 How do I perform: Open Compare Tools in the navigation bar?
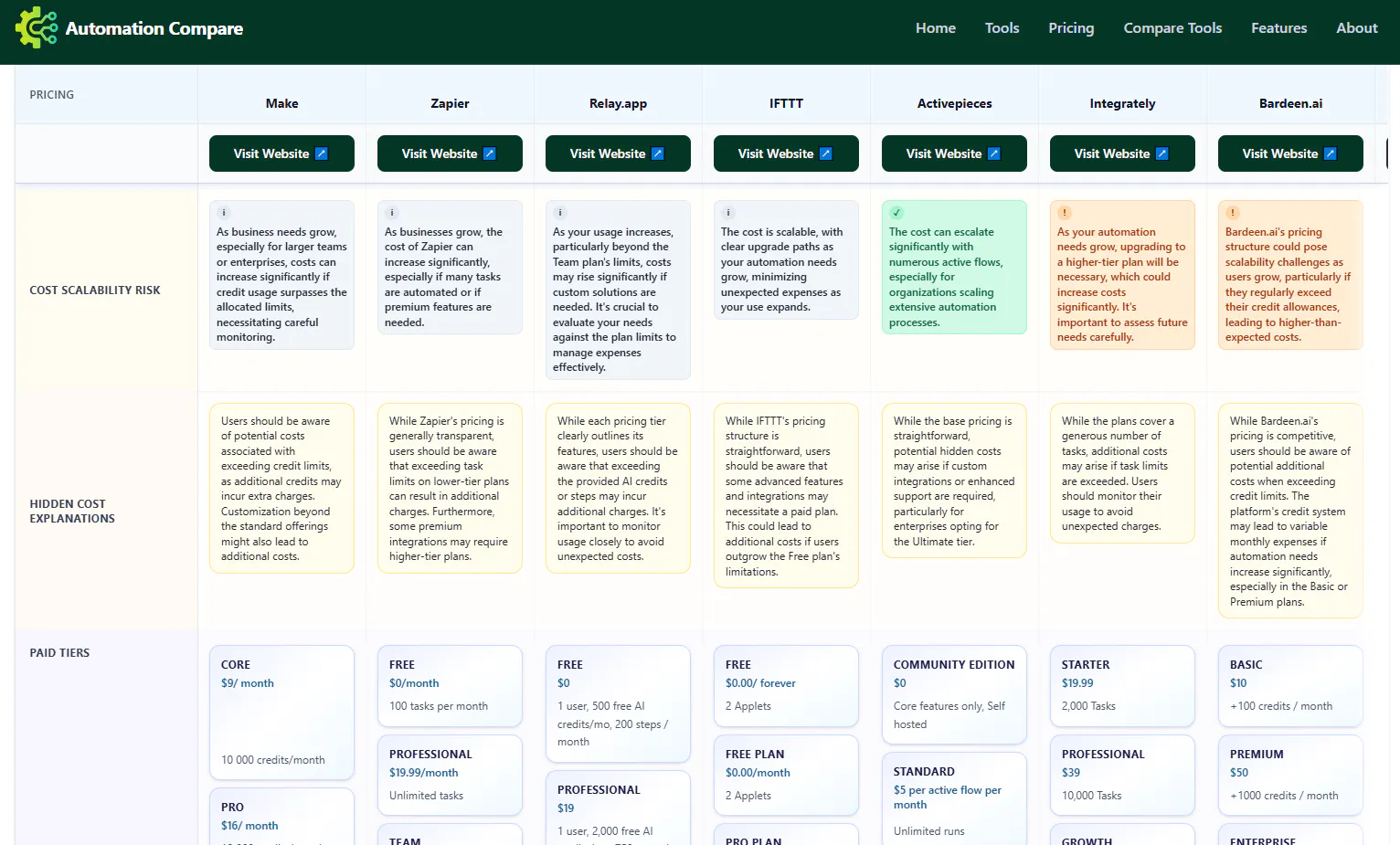coord(1172,28)
